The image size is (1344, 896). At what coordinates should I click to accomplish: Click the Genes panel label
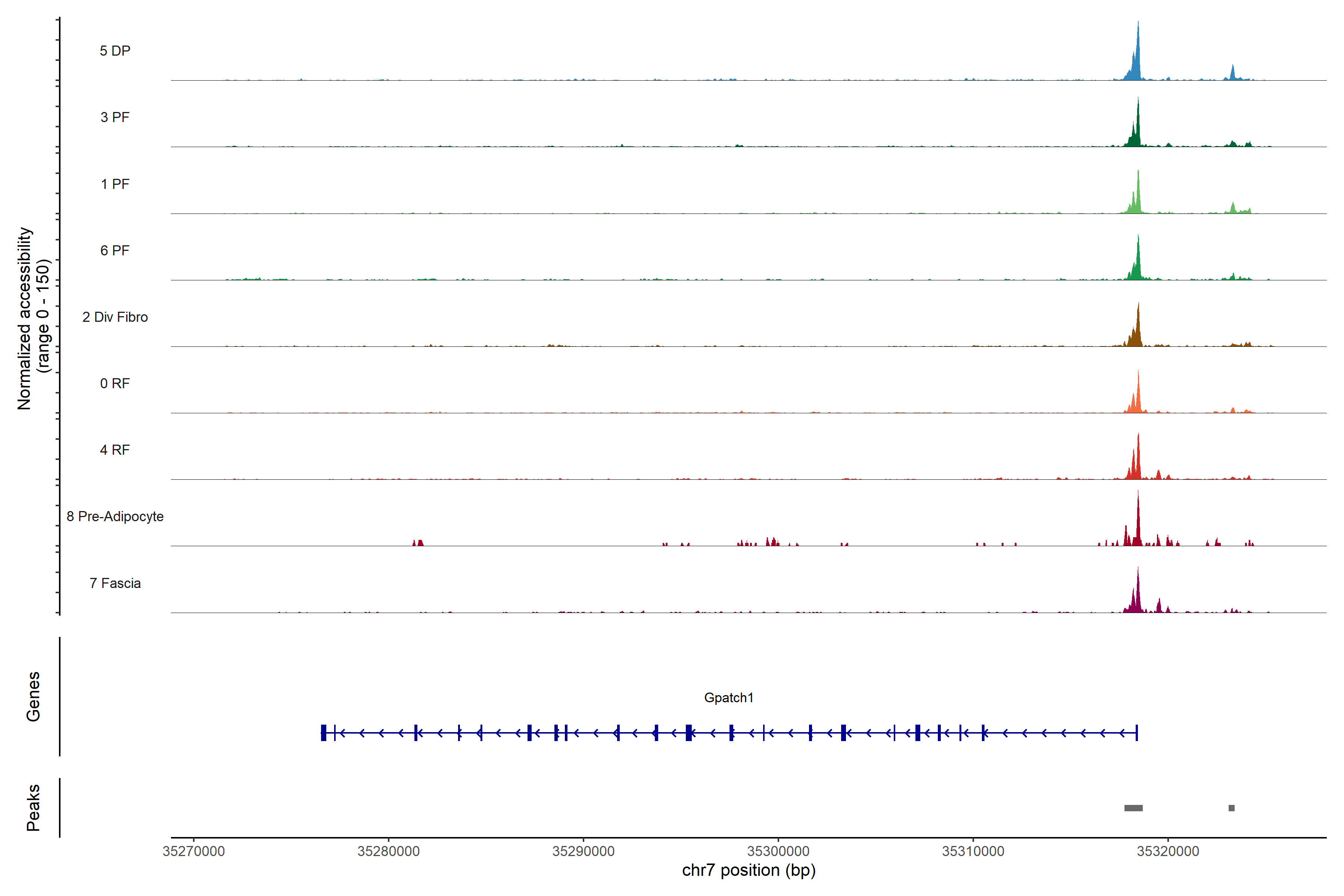click(33, 697)
